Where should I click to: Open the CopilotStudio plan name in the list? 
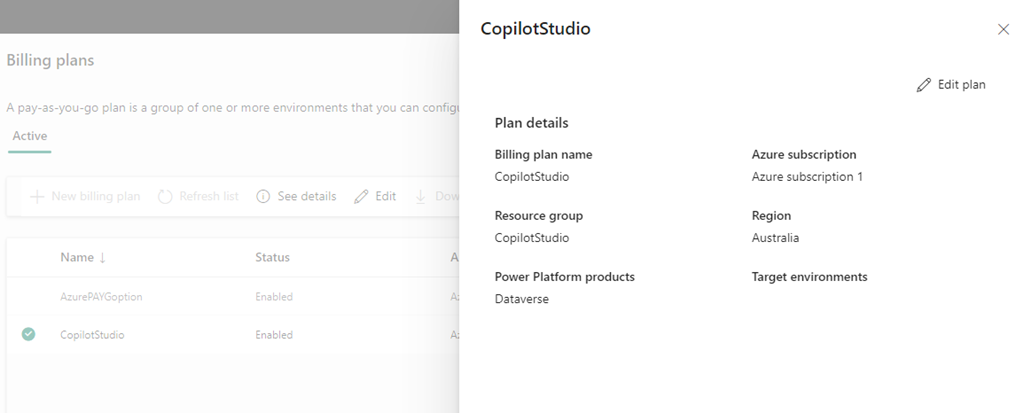[92, 335]
